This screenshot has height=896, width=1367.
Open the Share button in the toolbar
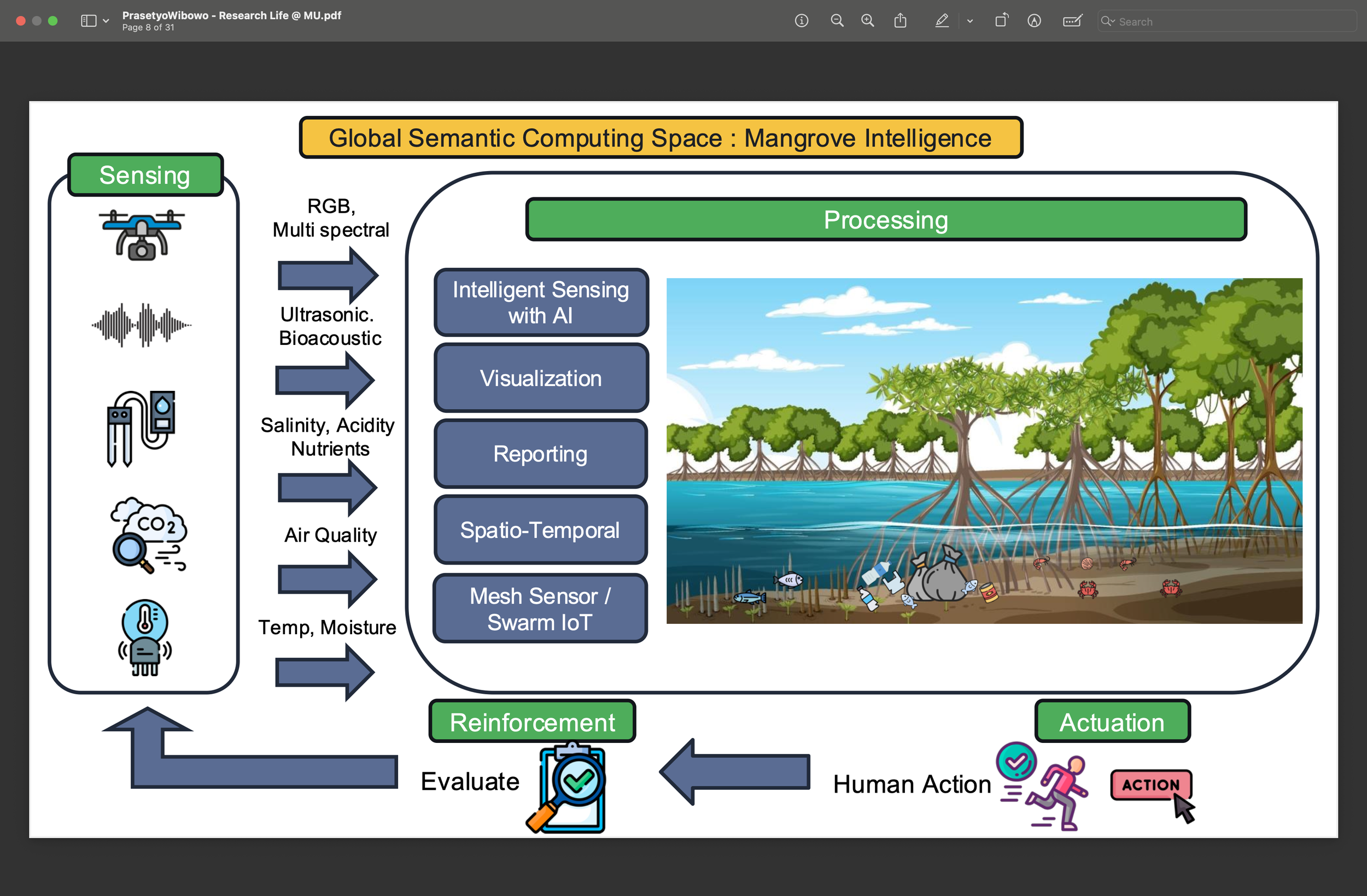(x=900, y=21)
